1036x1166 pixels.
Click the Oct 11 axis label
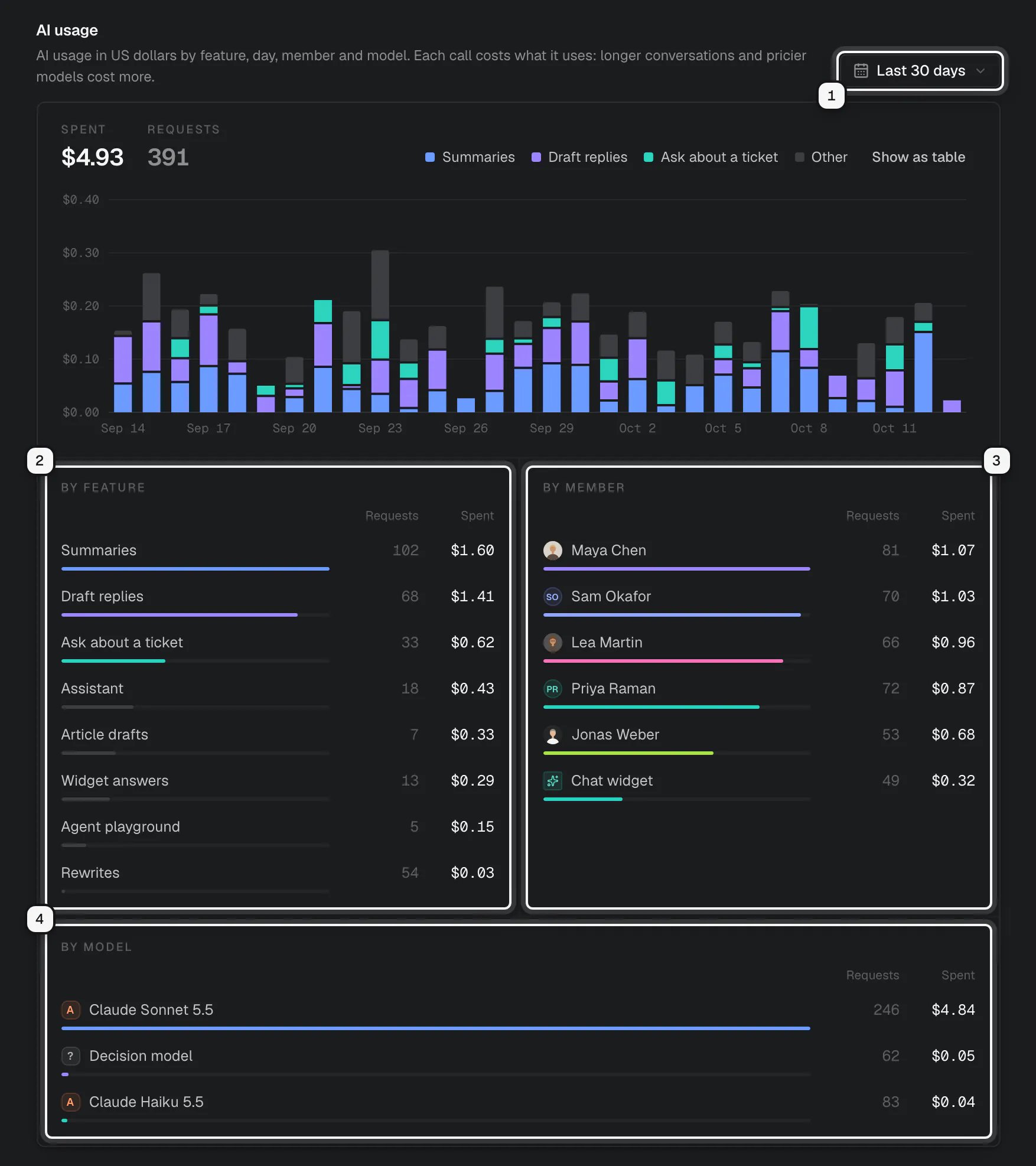click(x=894, y=428)
